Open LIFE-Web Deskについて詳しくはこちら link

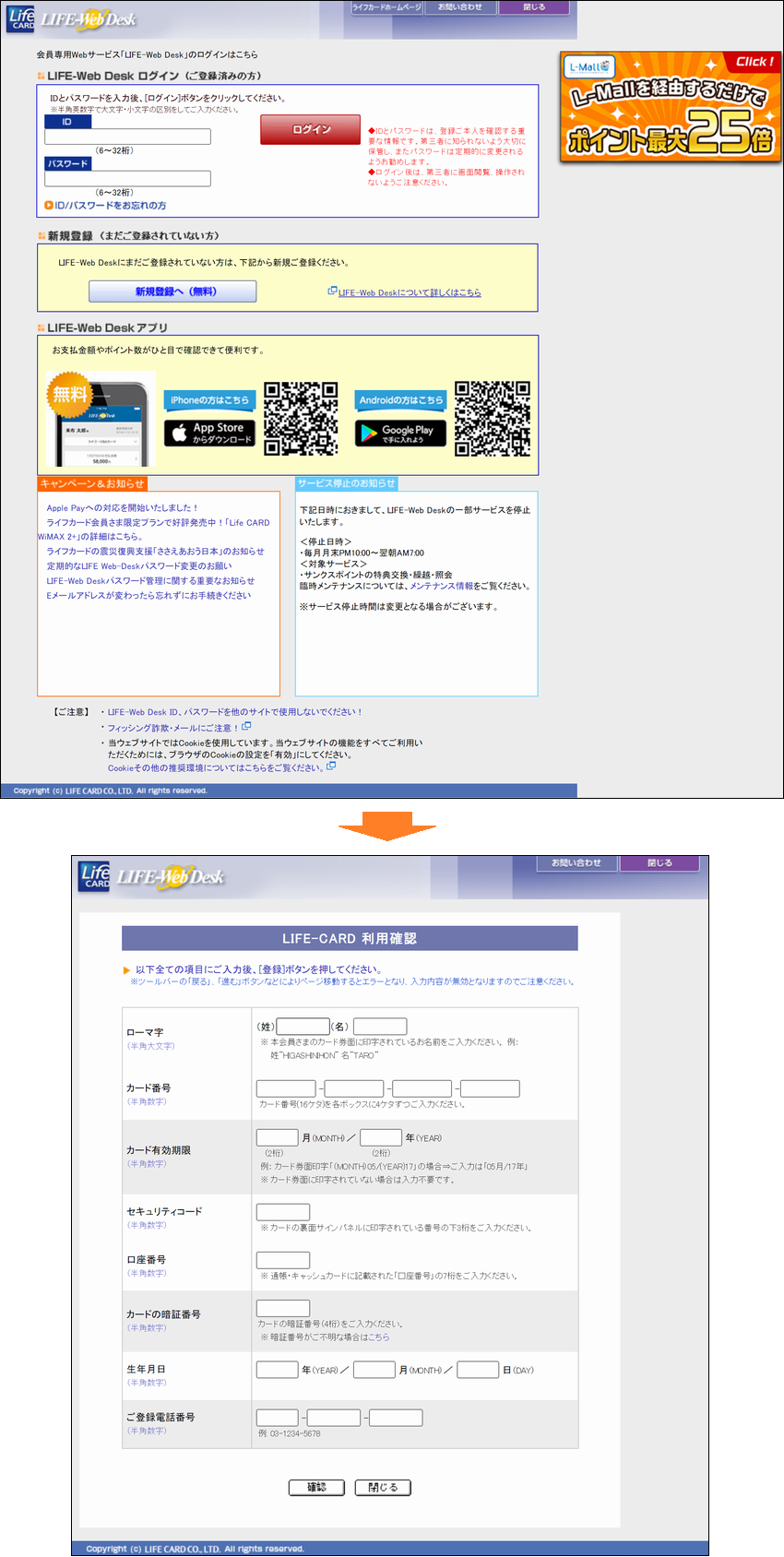click(x=409, y=292)
